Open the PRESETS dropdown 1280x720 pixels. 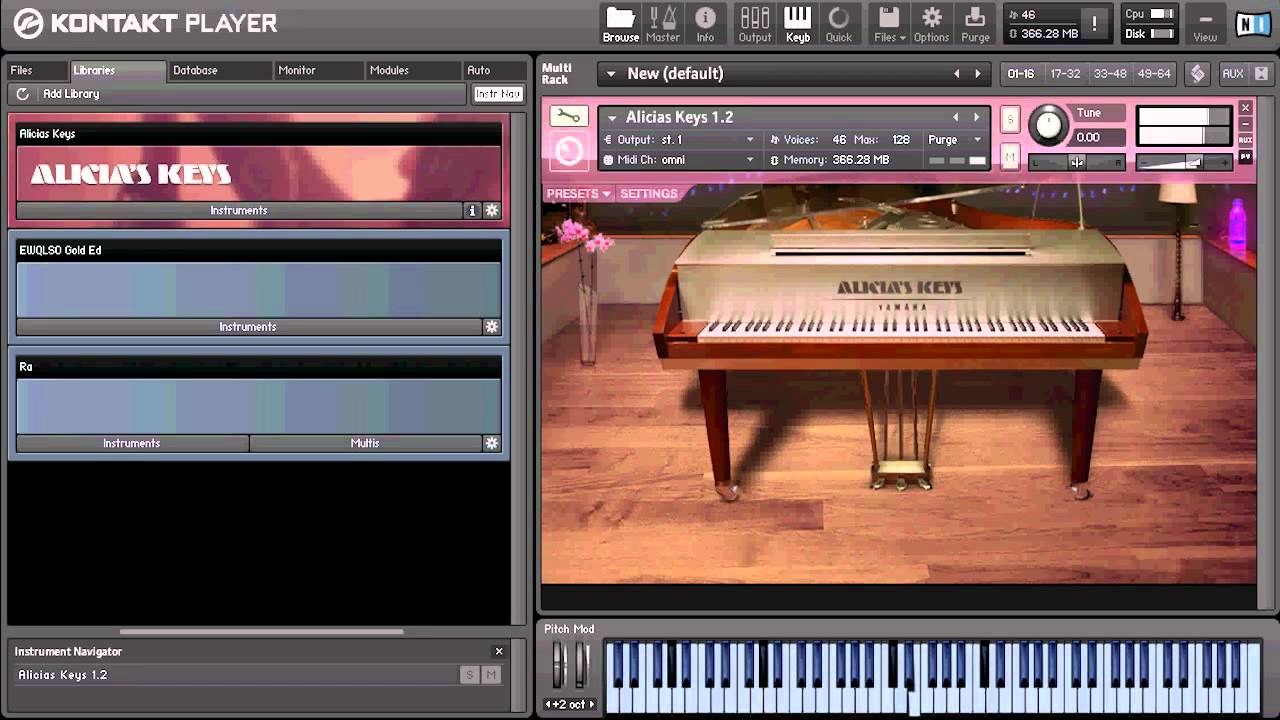[x=579, y=194]
